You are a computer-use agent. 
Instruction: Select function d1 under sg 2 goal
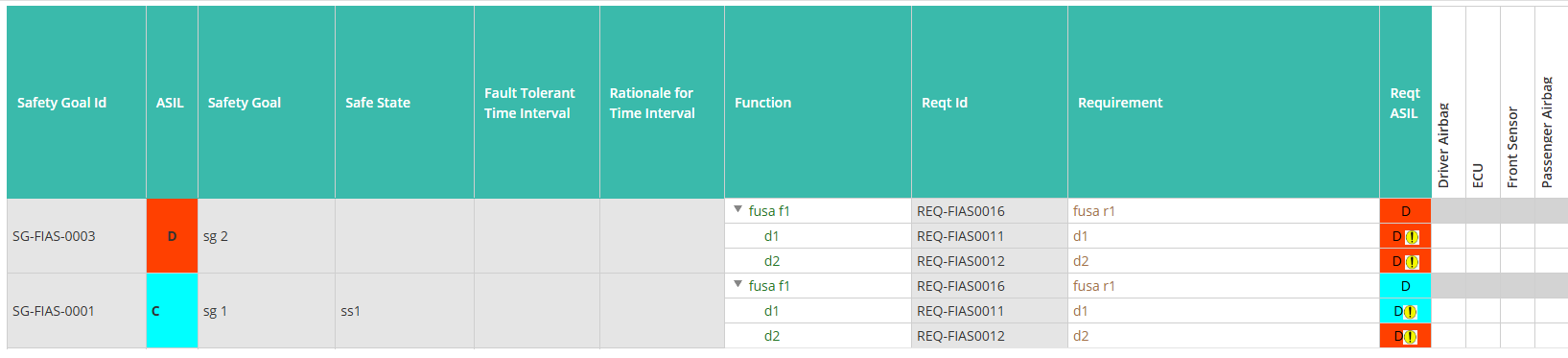tap(771, 236)
